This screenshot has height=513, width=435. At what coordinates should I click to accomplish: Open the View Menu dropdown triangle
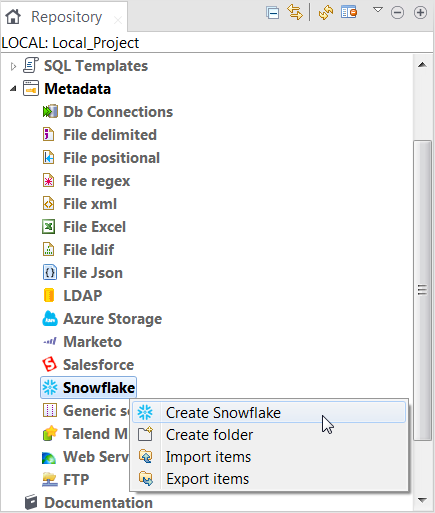tap(378, 10)
